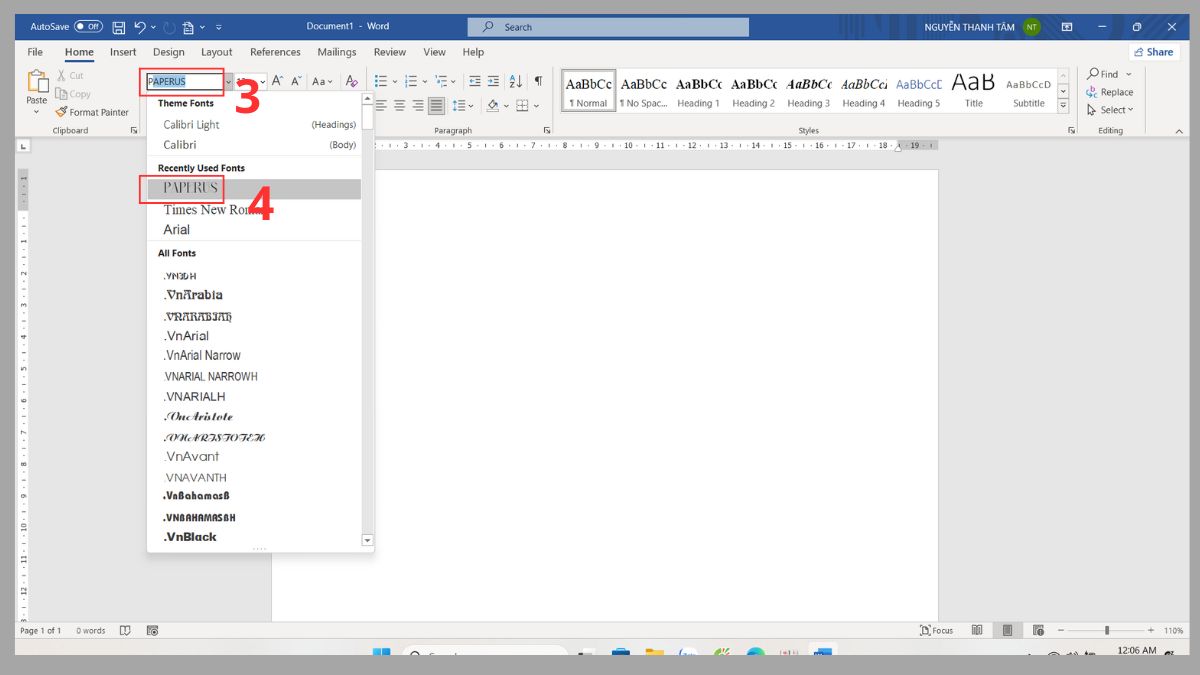
Task: Click the Share button
Action: tap(1154, 51)
